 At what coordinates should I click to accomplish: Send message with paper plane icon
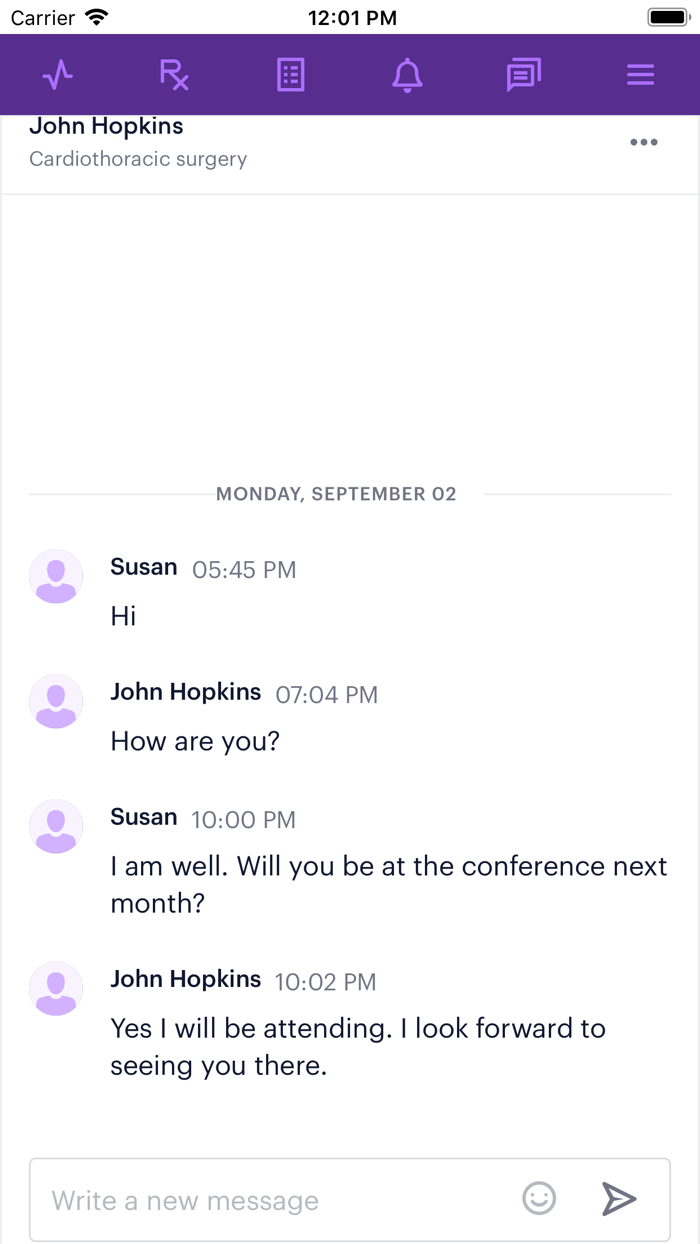click(x=619, y=1198)
